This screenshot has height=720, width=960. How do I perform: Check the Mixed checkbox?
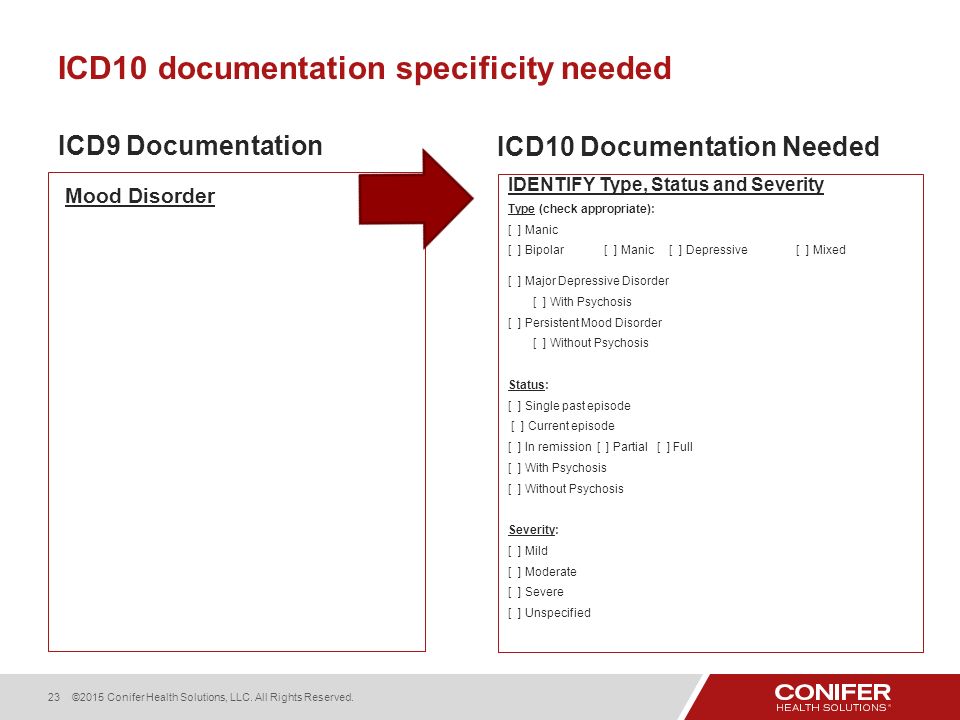click(803, 250)
